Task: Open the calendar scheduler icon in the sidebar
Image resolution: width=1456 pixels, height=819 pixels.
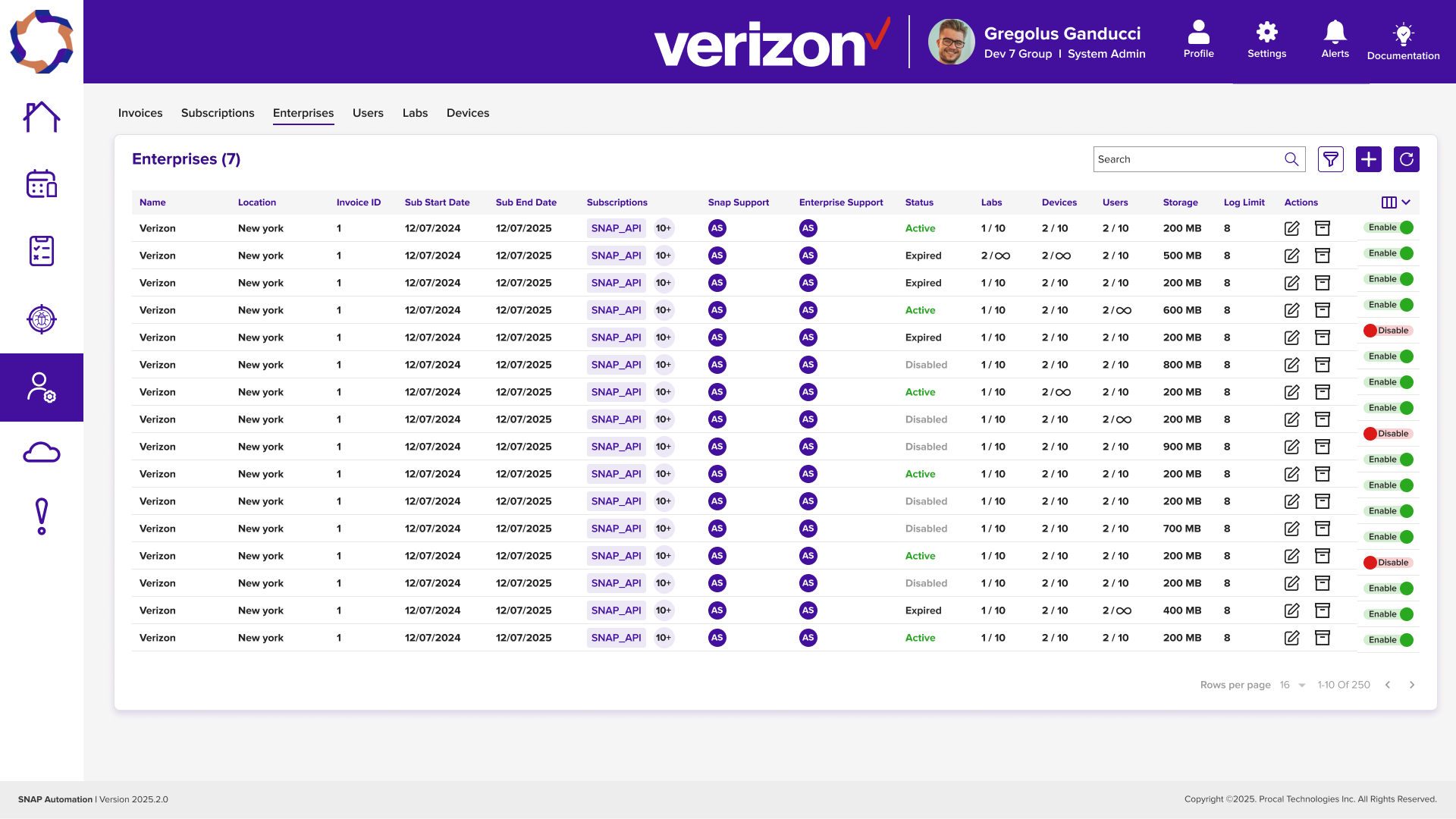Action: tap(42, 184)
